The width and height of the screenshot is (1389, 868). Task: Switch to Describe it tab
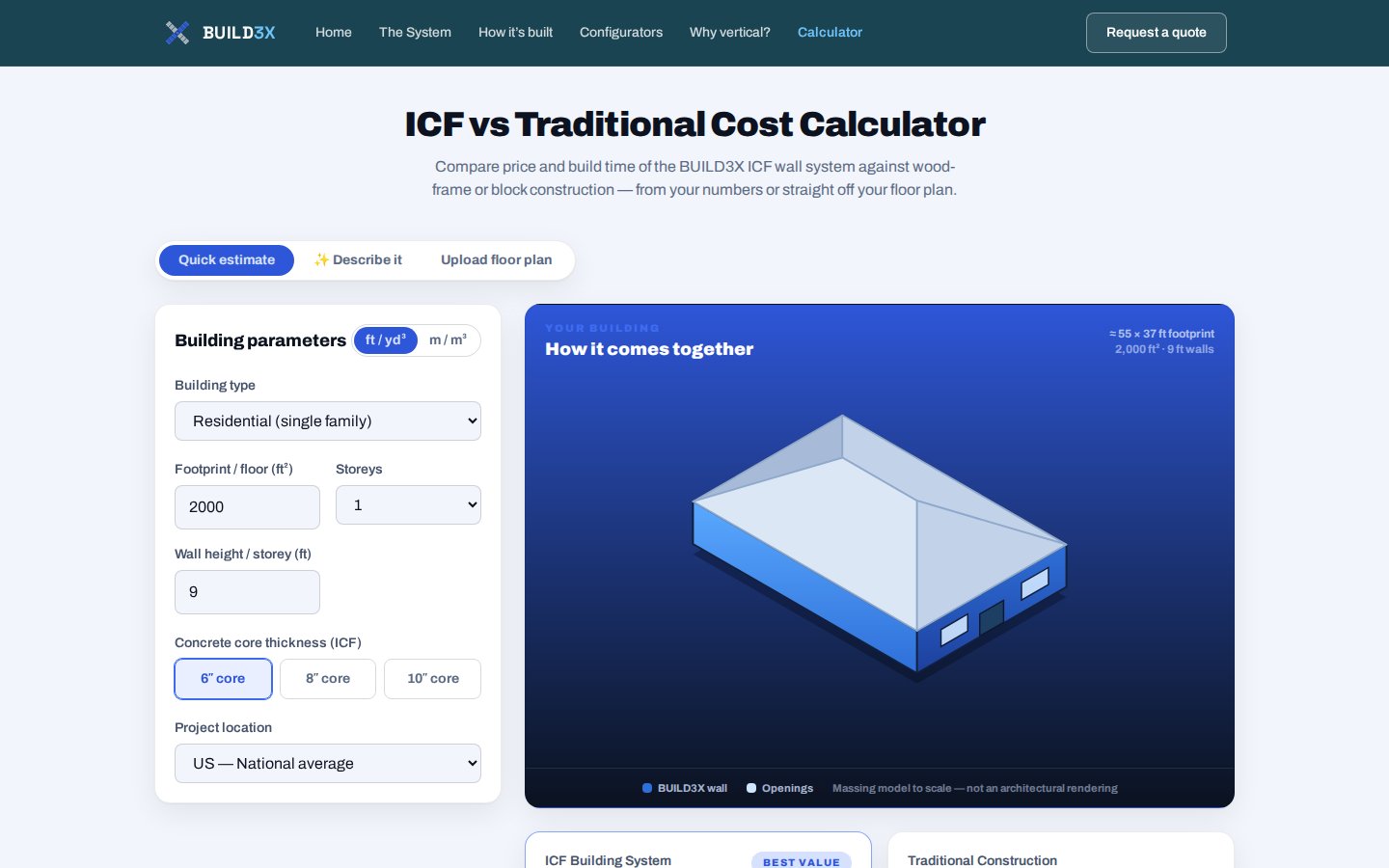358,260
